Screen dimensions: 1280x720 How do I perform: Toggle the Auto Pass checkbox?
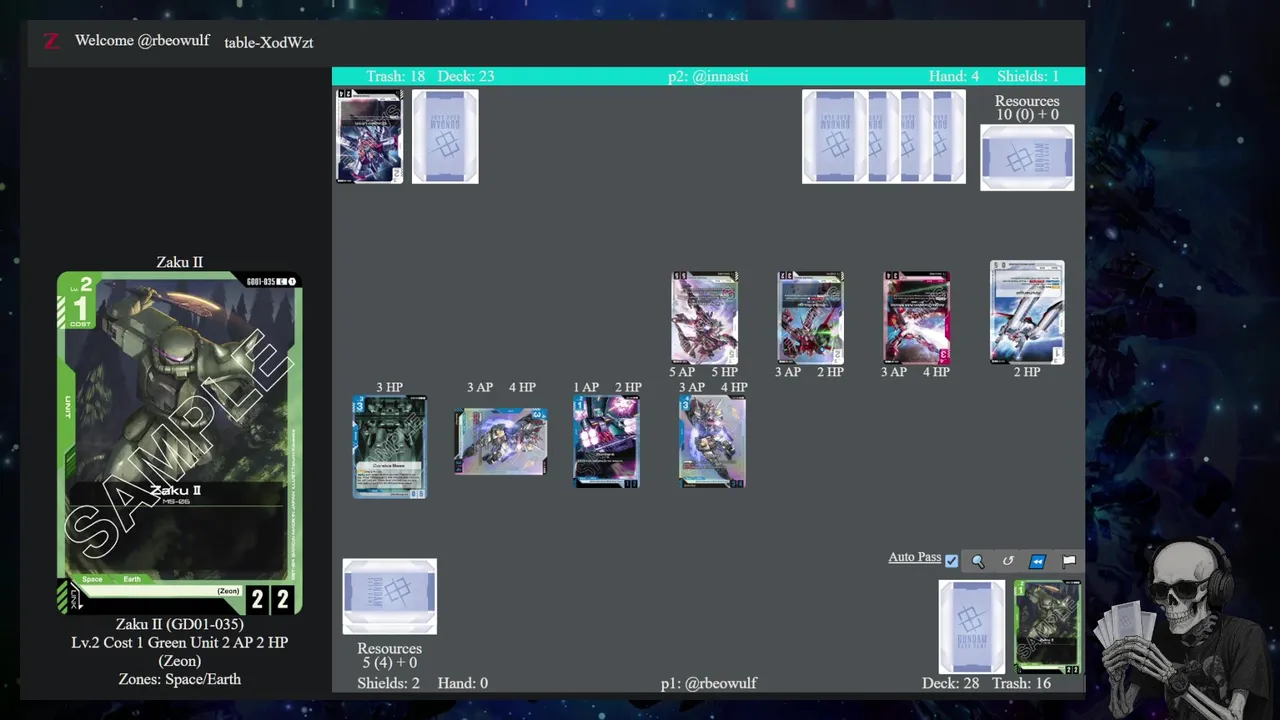(951, 561)
